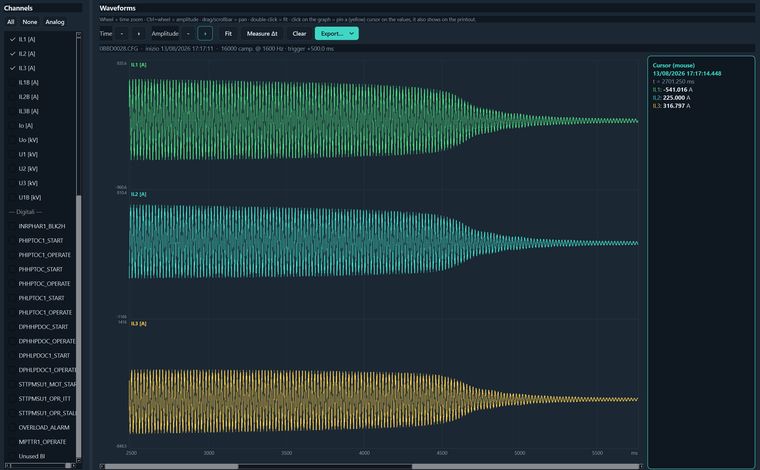Enable PHIPTOC1_OPERATE digital channel
Screen dimensions: 760x470
tap(13, 255)
